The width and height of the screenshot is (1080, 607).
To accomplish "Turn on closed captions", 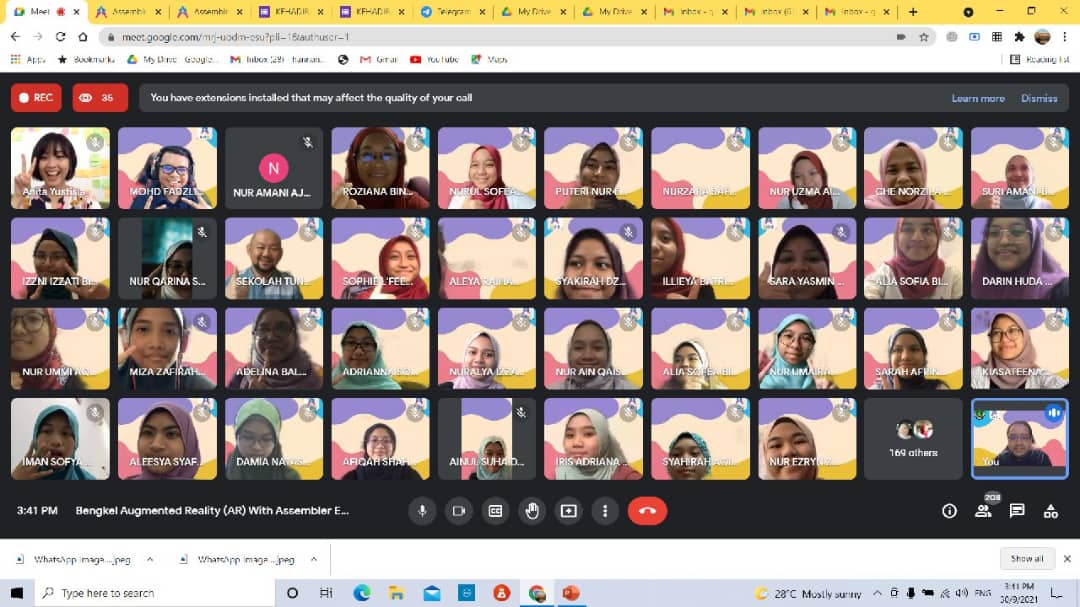I will [x=495, y=510].
